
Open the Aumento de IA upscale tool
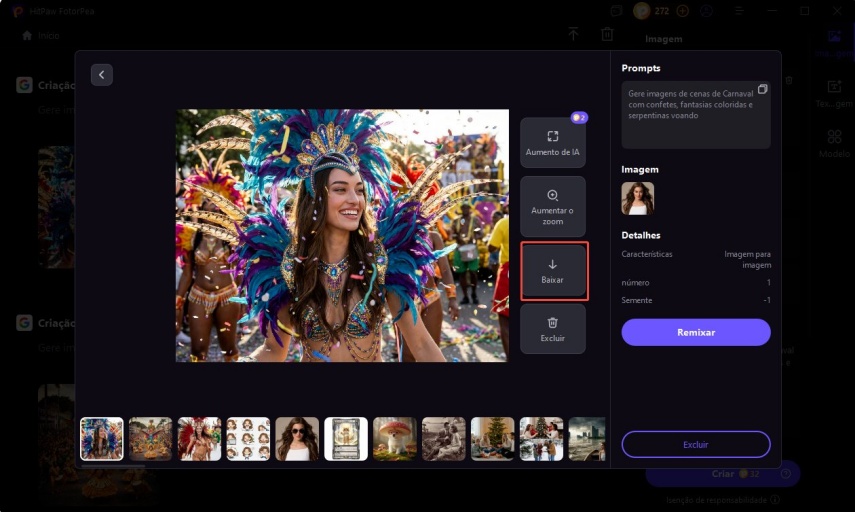[x=552, y=142]
